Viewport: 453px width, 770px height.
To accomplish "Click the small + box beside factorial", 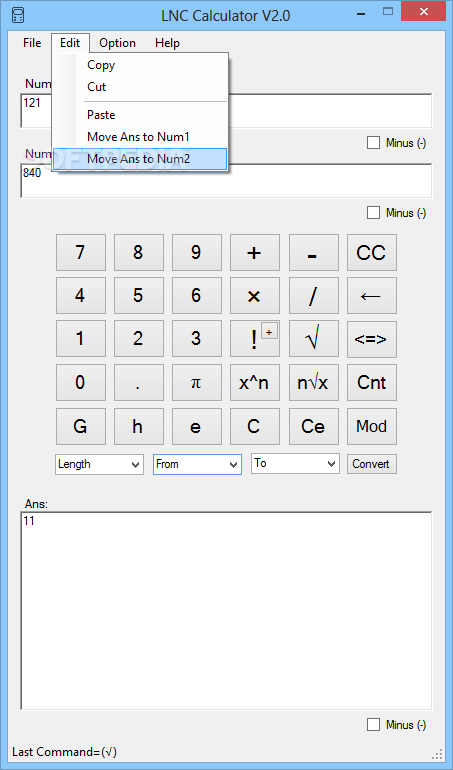I will click(x=269, y=331).
